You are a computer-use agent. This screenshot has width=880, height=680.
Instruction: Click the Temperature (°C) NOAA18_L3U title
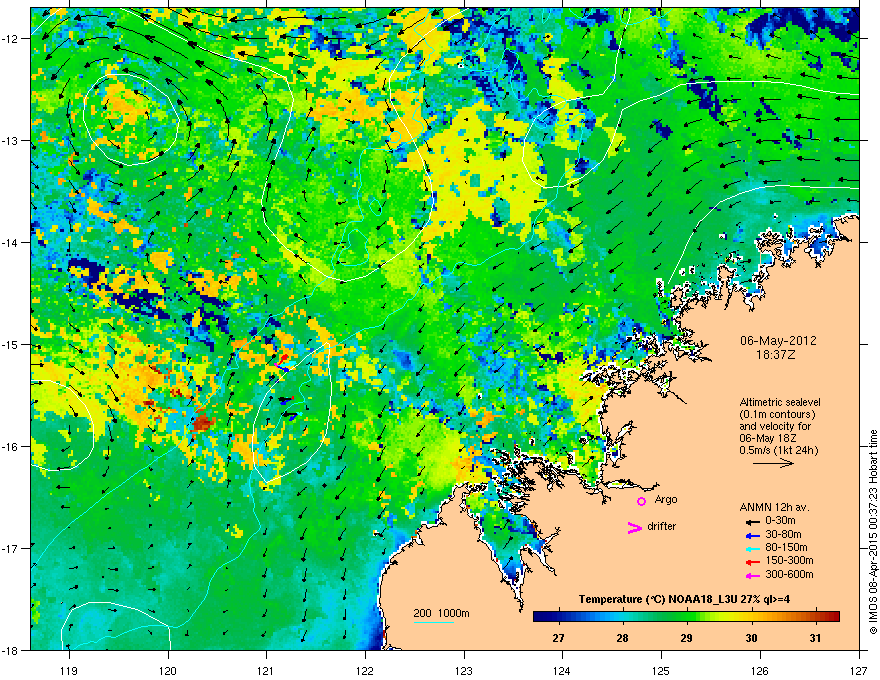(x=684, y=599)
